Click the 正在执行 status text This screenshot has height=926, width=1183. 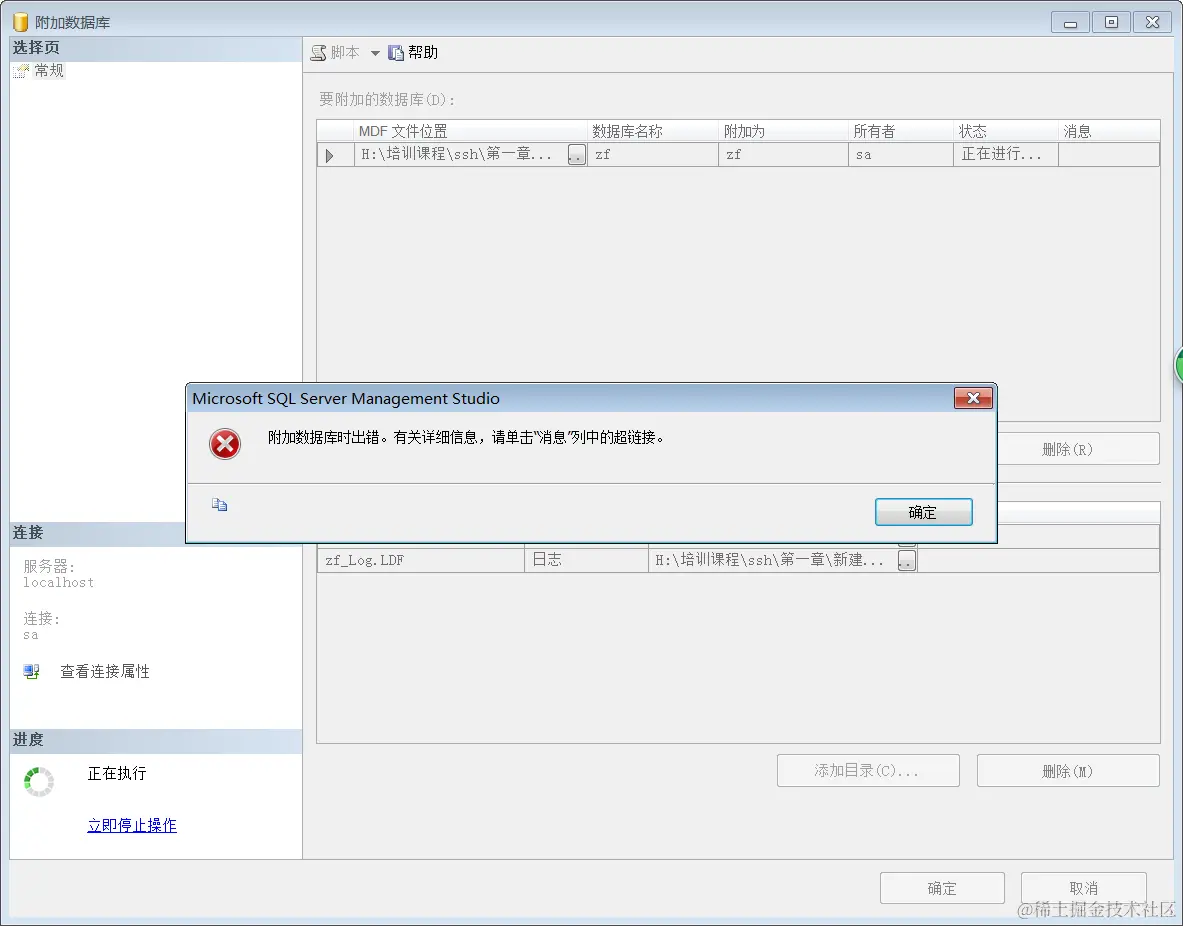tap(117, 774)
